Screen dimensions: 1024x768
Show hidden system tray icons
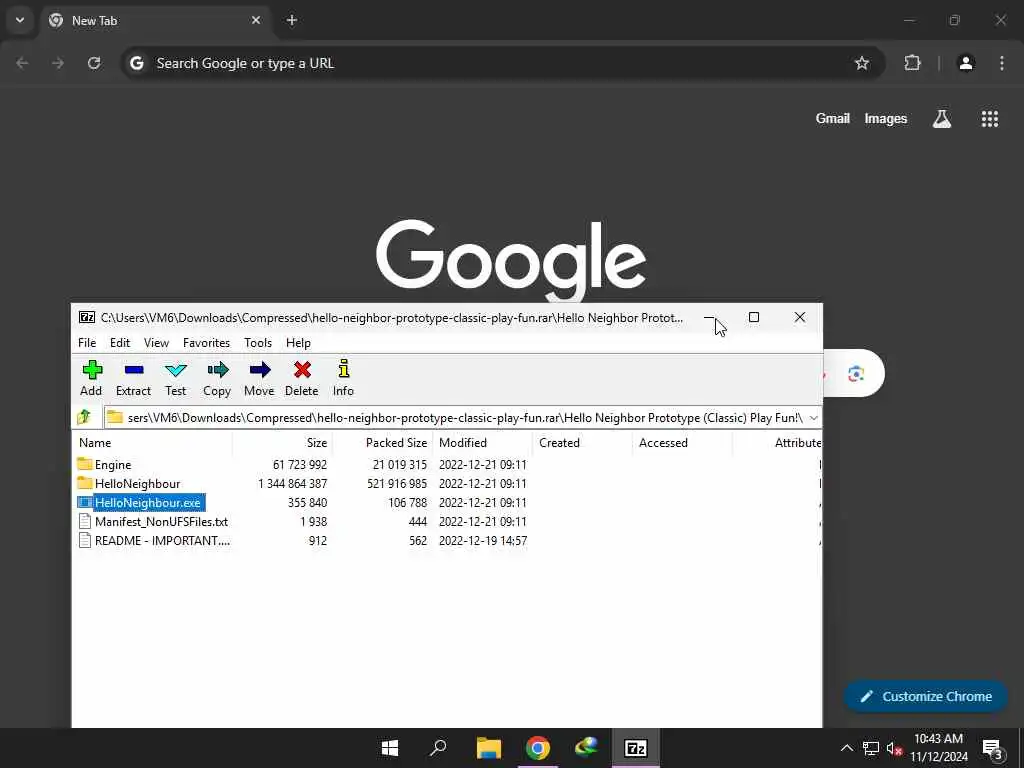point(846,748)
